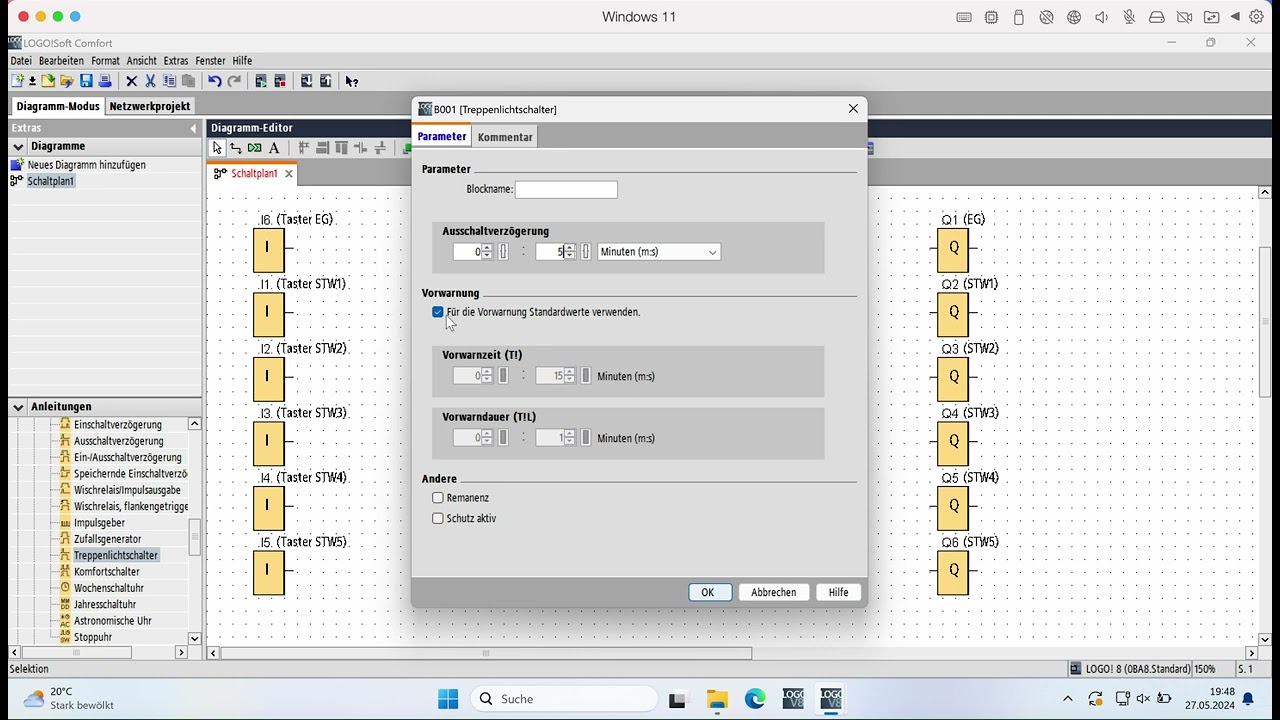This screenshot has width=1280, height=720.
Task: Click the Delete X toolbar icon
Action: pyautogui.click(x=131, y=81)
